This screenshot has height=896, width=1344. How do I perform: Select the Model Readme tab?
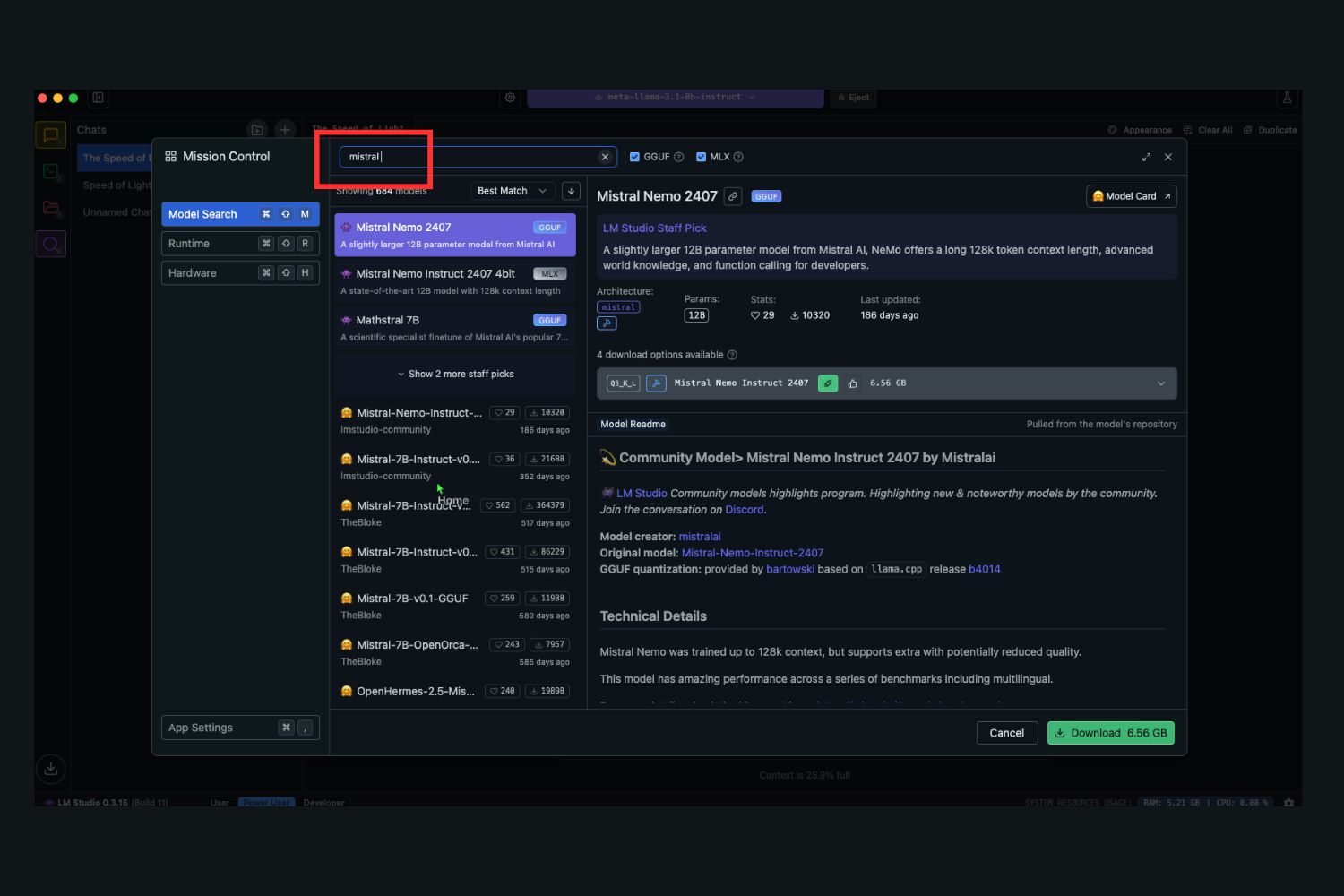633,425
